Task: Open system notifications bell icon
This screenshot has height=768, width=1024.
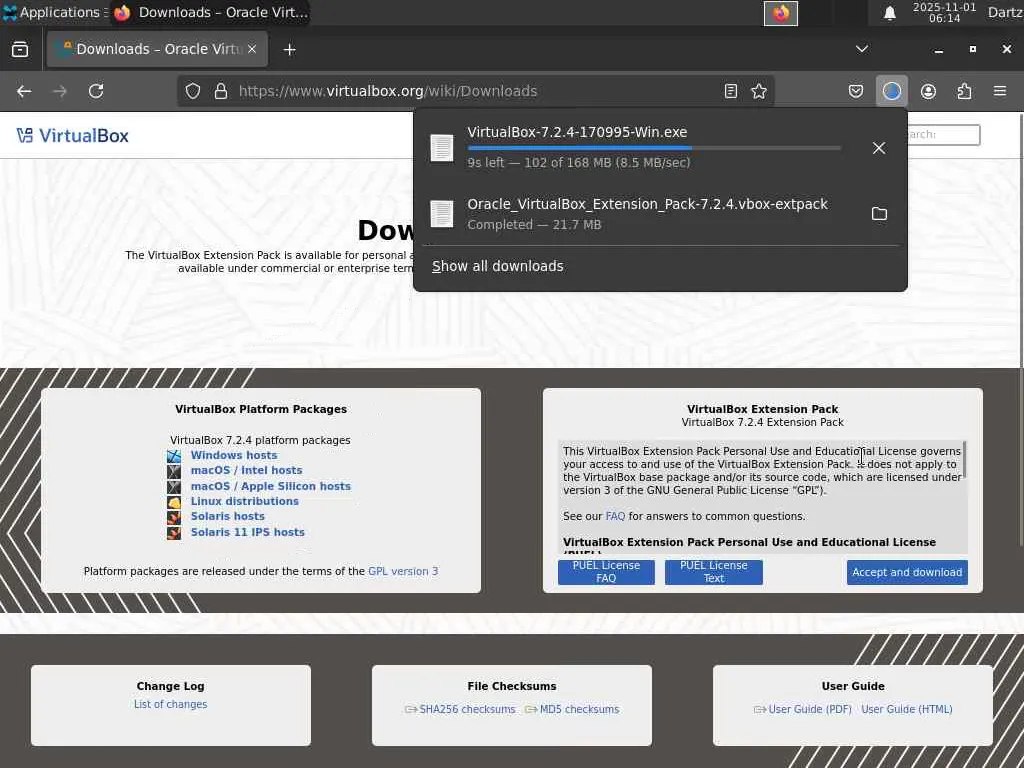Action: pos(889,13)
